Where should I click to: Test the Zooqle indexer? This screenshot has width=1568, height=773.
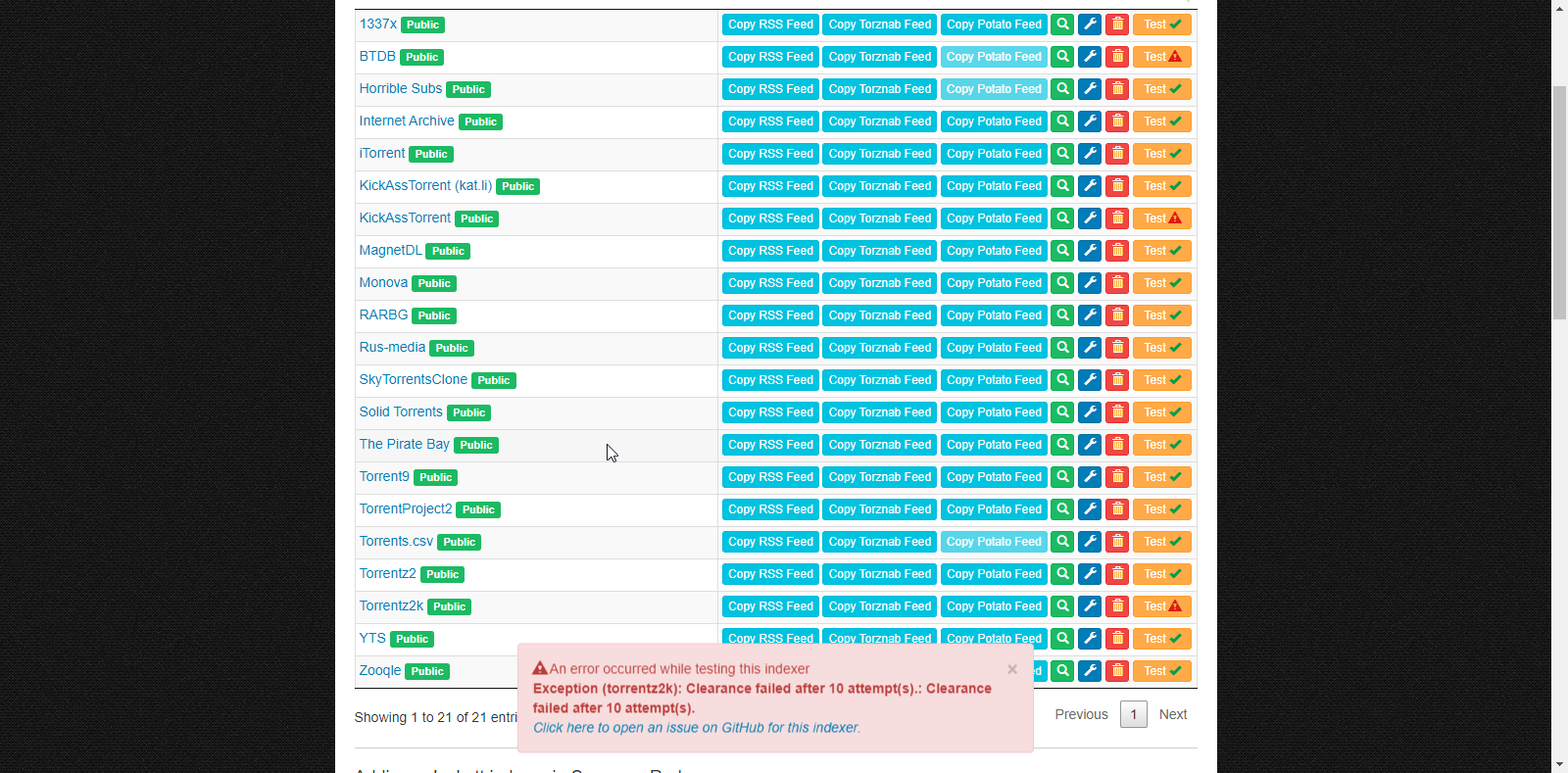pos(1162,671)
